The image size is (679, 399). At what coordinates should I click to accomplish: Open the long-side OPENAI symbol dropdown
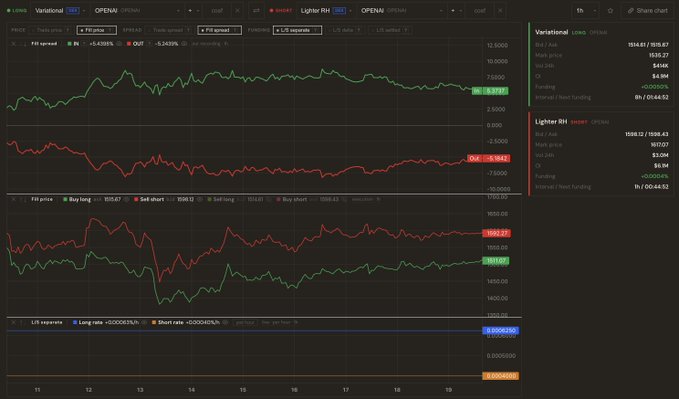point(137,10)
